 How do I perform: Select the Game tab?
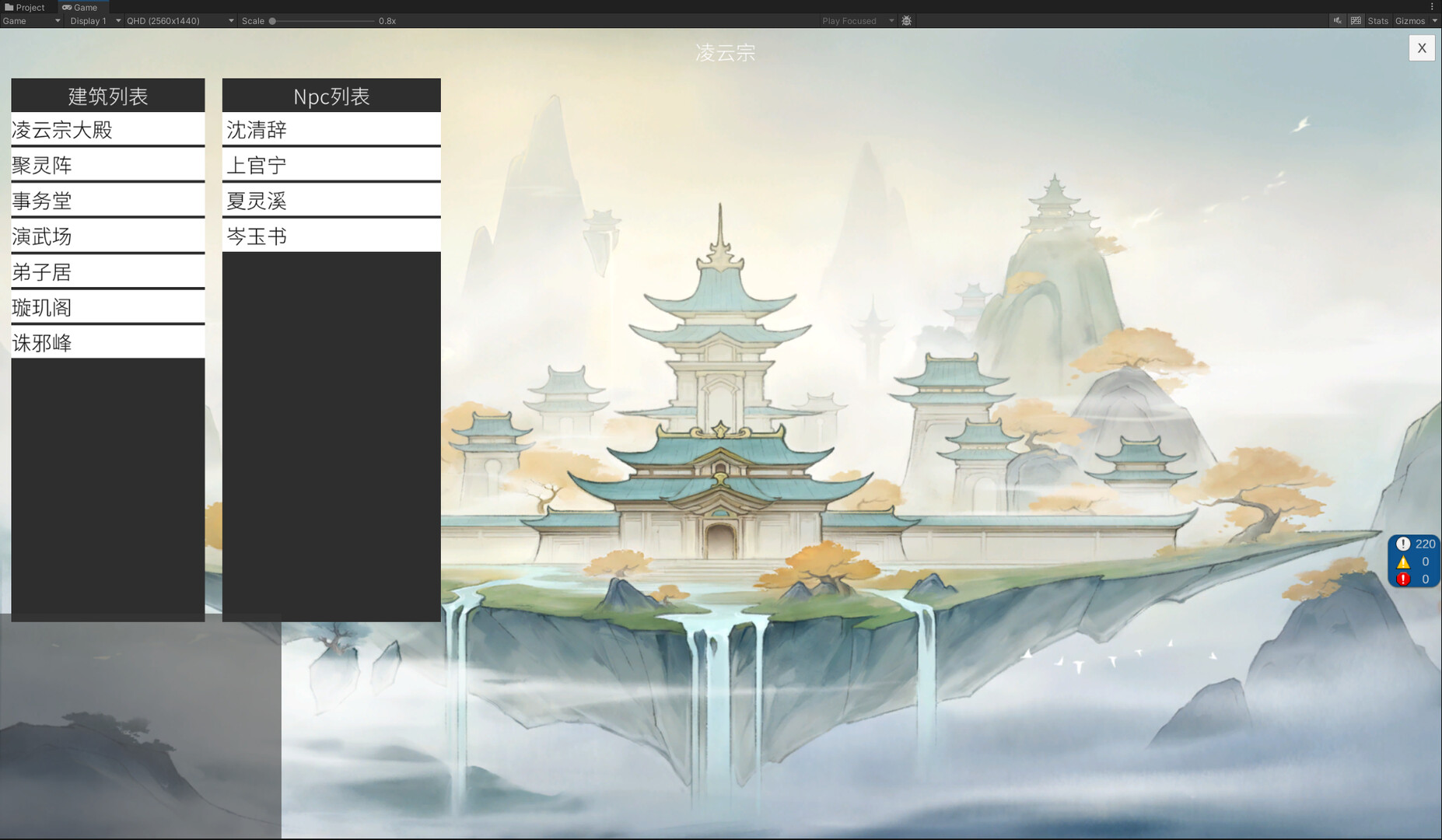point(79,7)
